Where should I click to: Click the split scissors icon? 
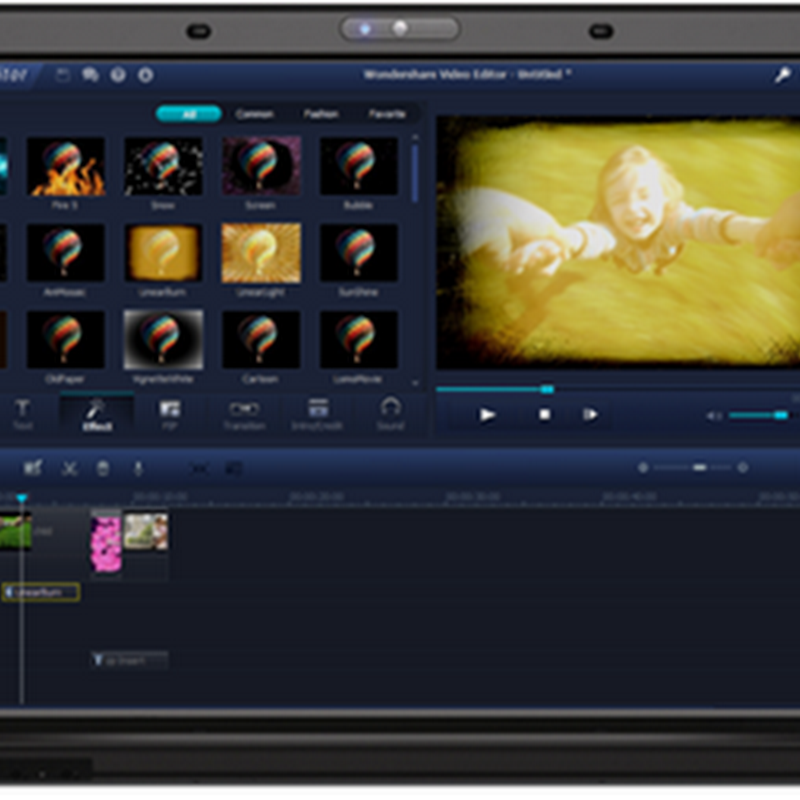69,468
